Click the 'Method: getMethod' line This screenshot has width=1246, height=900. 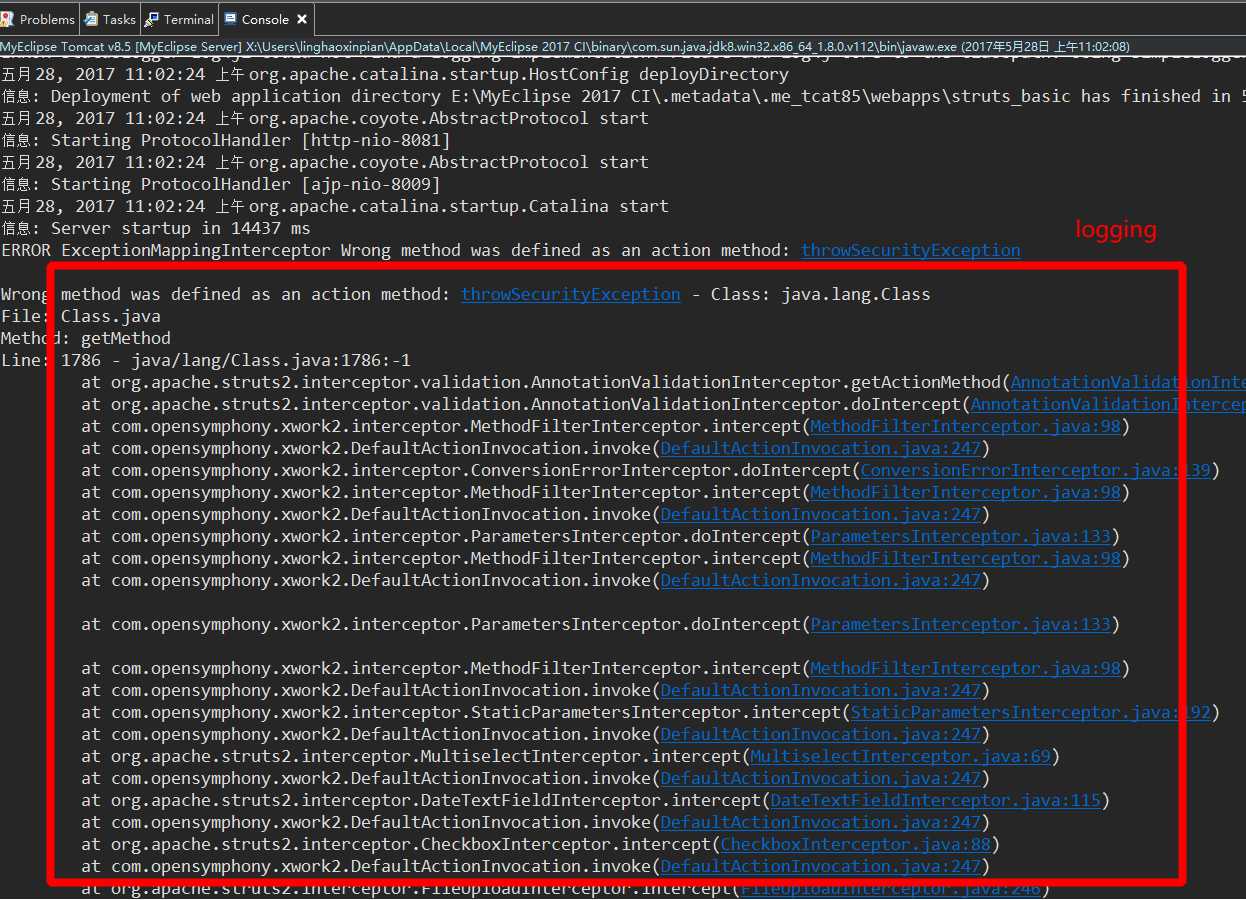[x=85, y=338]
